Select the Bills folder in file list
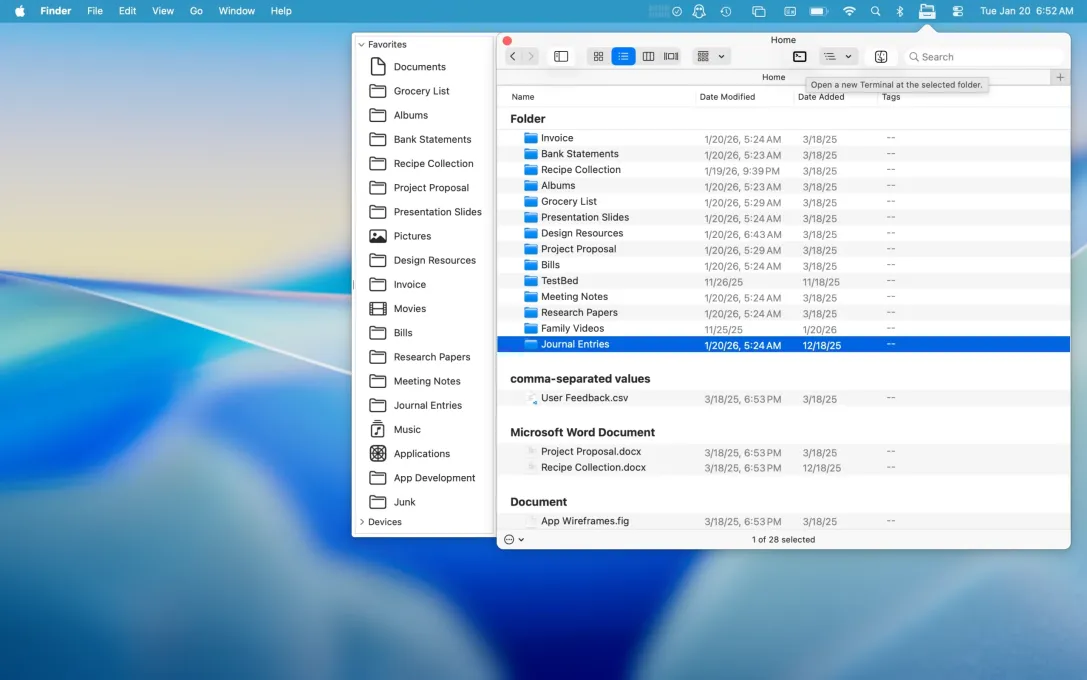This screenshot has width=1087, height=680. (x=783, y=265)
